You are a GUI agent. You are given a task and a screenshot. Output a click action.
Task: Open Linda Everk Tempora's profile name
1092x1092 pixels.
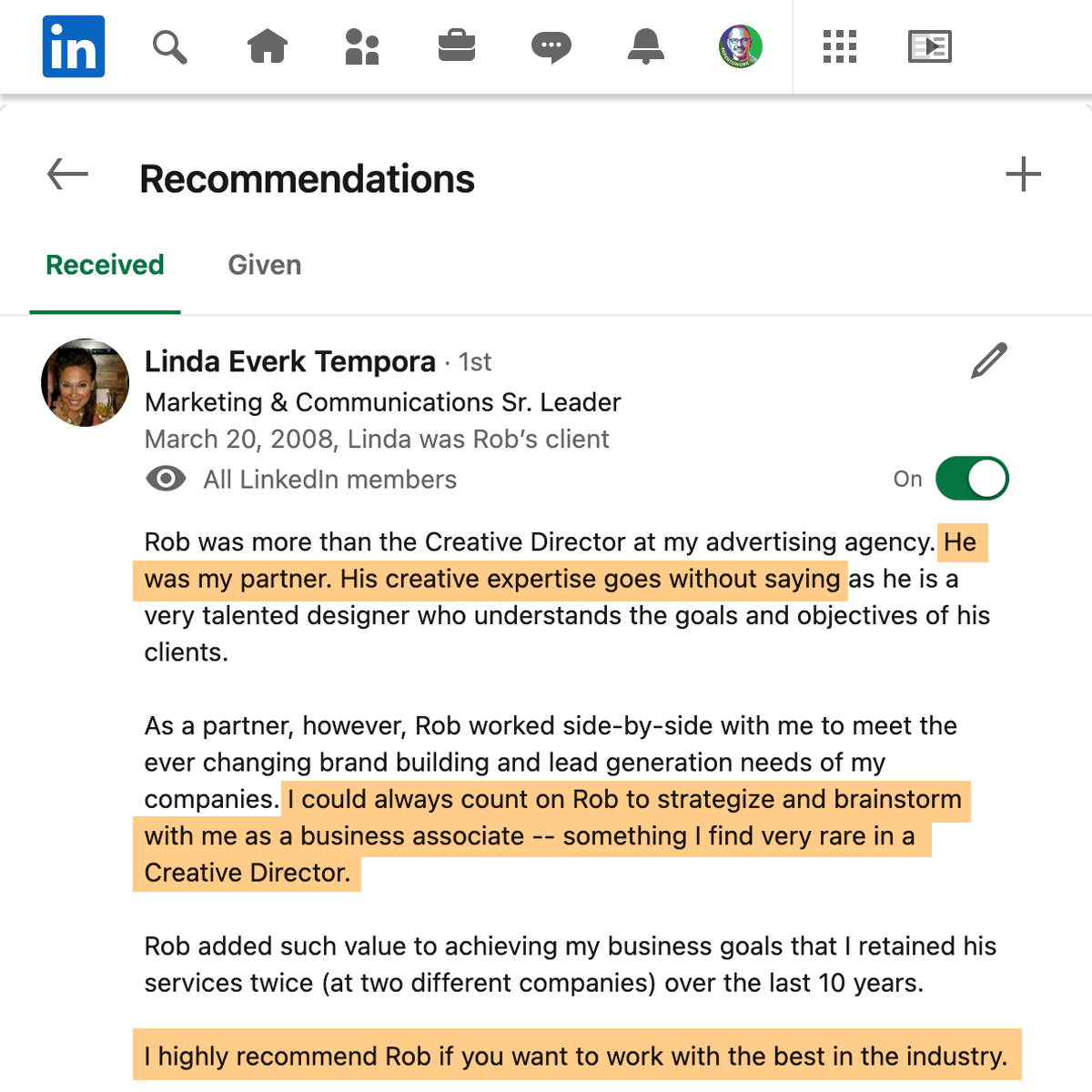coord(290,361)
